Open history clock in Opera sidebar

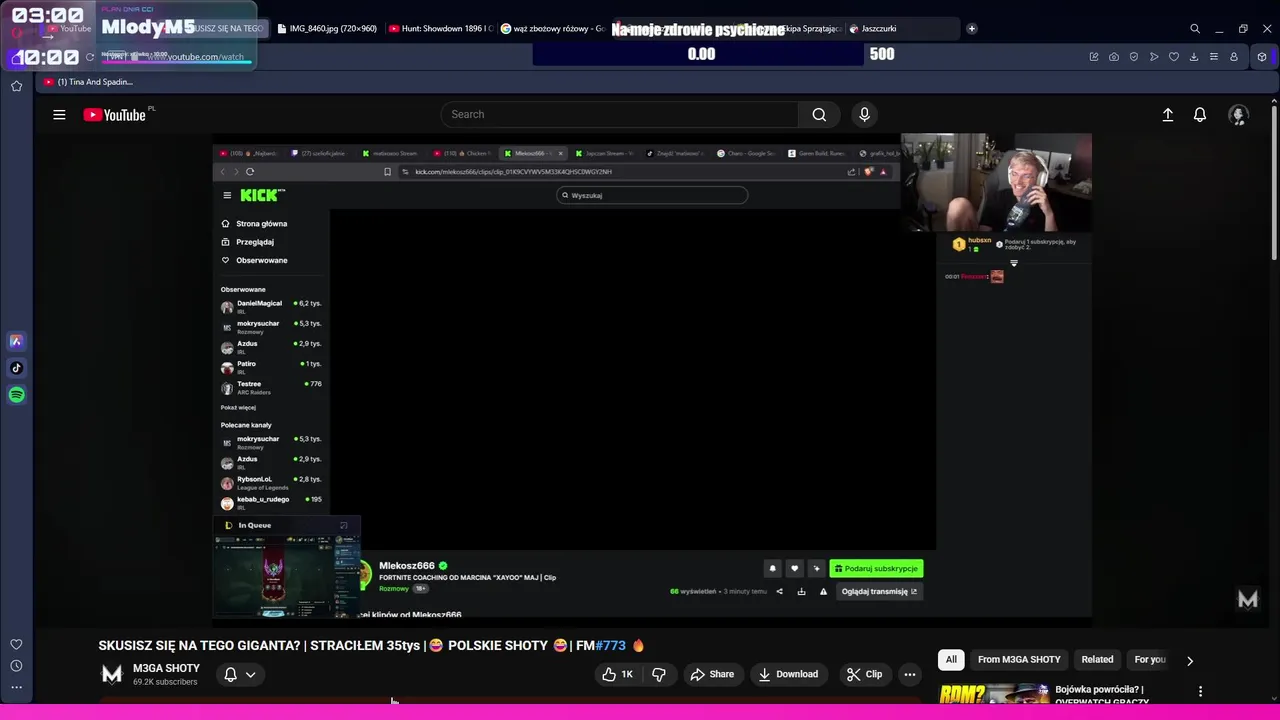coord(16,666)
